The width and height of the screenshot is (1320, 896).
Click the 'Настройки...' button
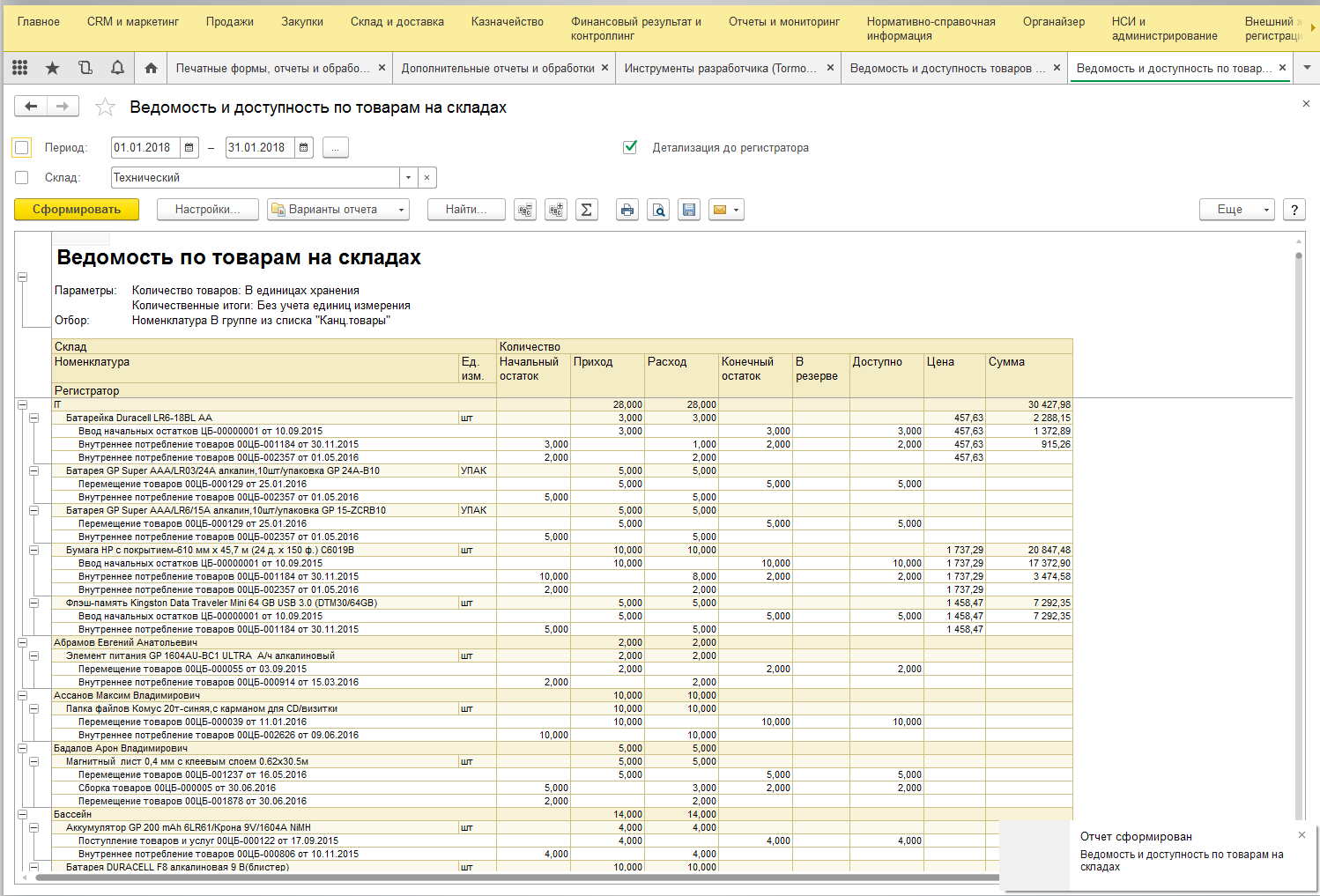coord(208,210)
